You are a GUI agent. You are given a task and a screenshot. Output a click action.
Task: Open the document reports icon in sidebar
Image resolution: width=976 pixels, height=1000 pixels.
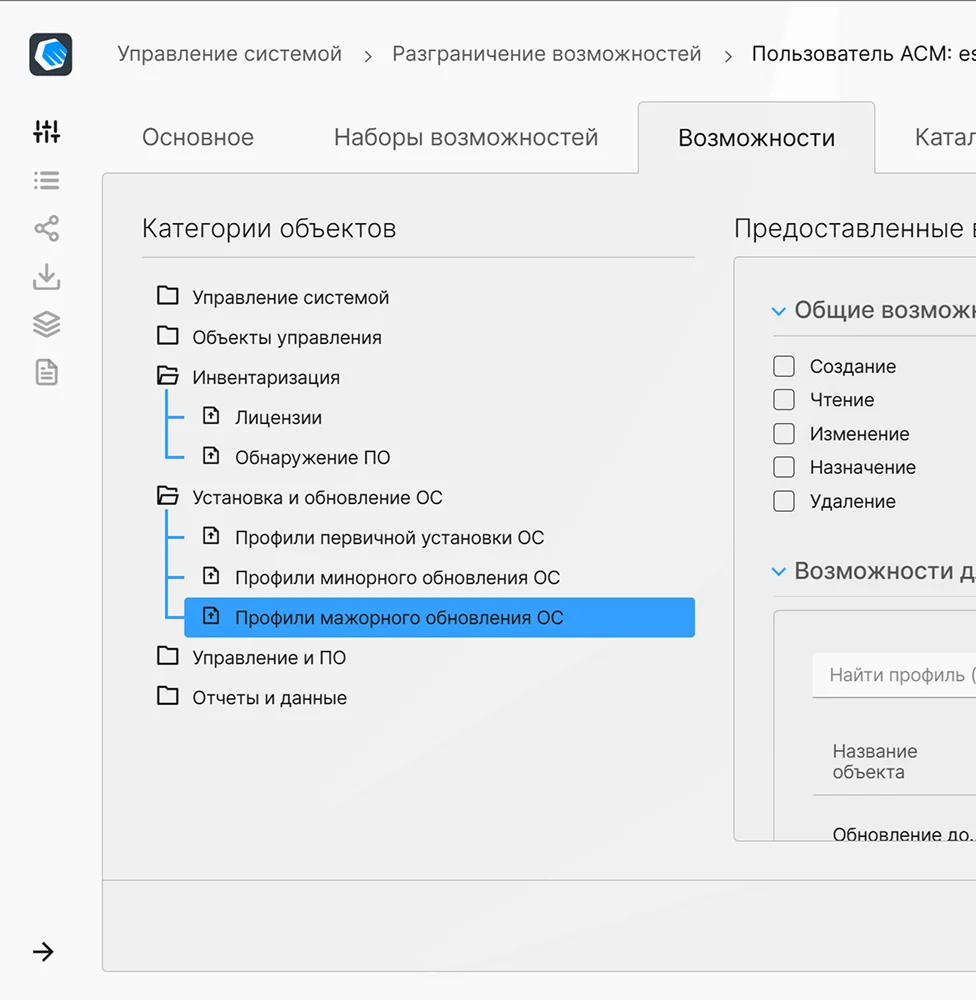click(47, 372)
